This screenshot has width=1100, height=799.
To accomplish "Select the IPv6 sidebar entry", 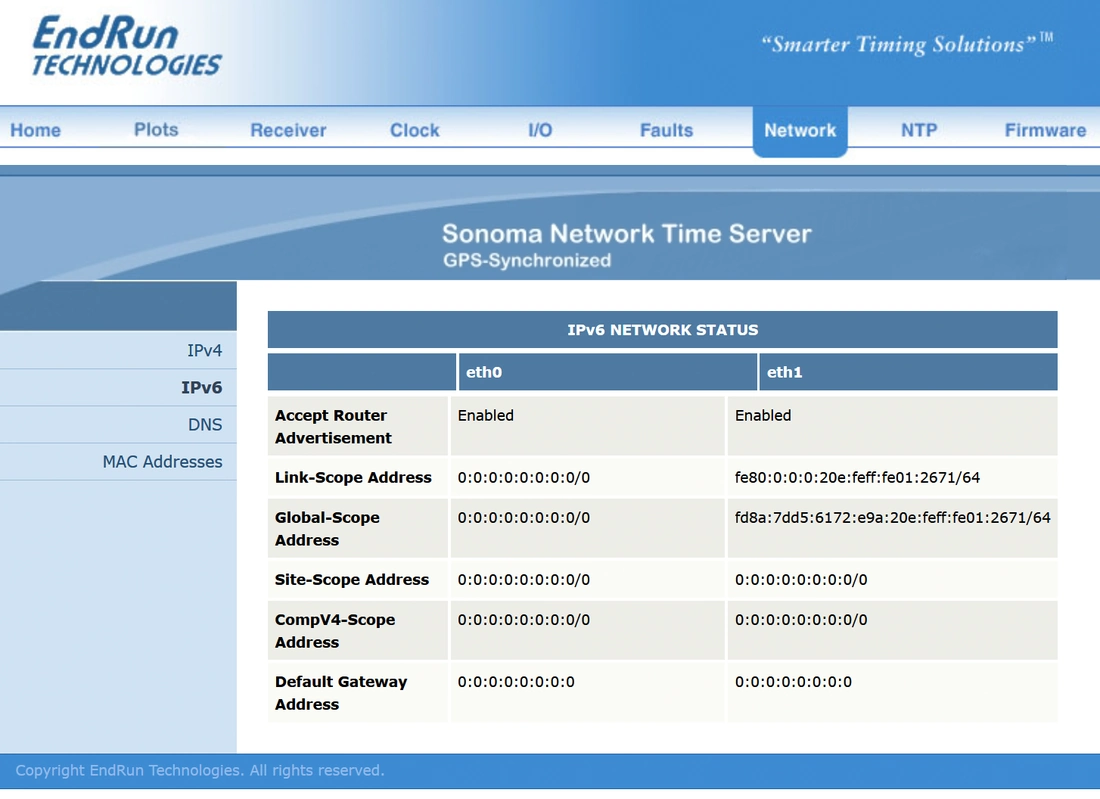I will pyautogui.click(x=201, y=387).
